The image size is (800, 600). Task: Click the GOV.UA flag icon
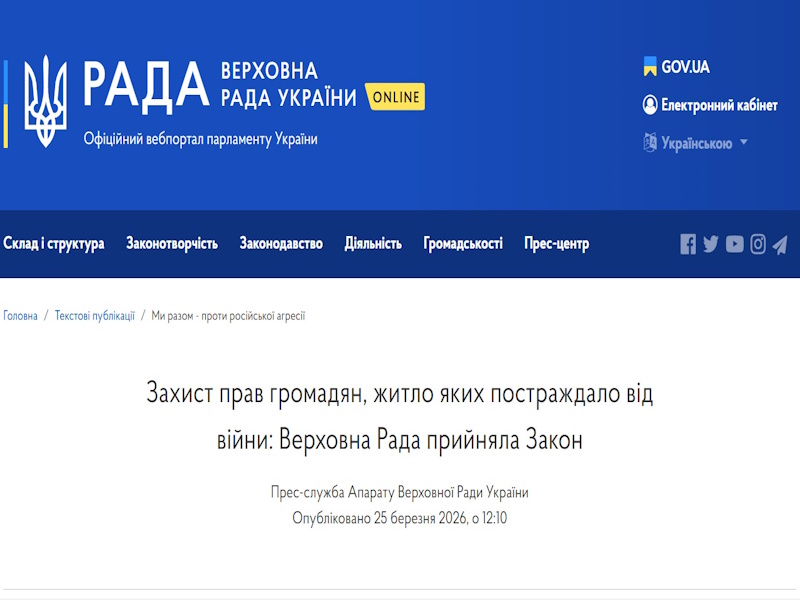tap(650, 67)
